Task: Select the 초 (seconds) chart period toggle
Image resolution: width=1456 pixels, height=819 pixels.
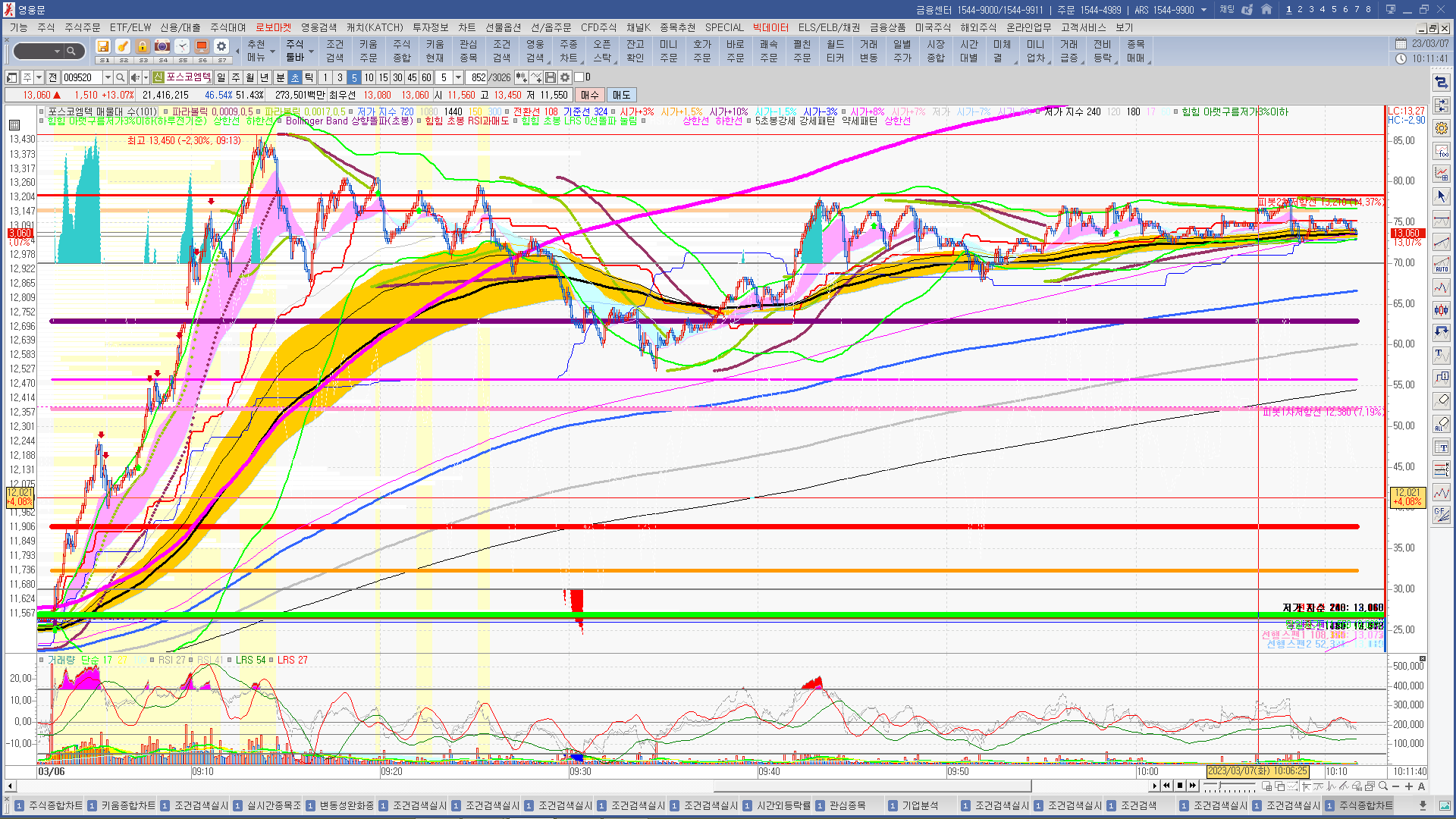Action: [295, 77]
